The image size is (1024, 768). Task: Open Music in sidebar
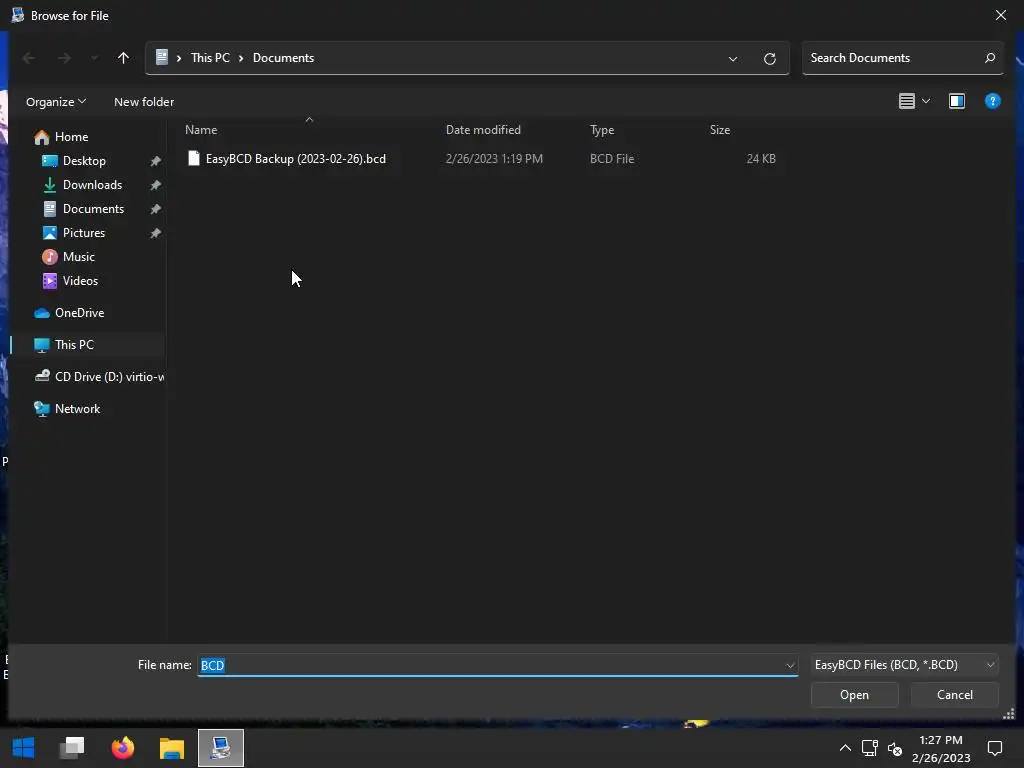[x=78, y=257]
